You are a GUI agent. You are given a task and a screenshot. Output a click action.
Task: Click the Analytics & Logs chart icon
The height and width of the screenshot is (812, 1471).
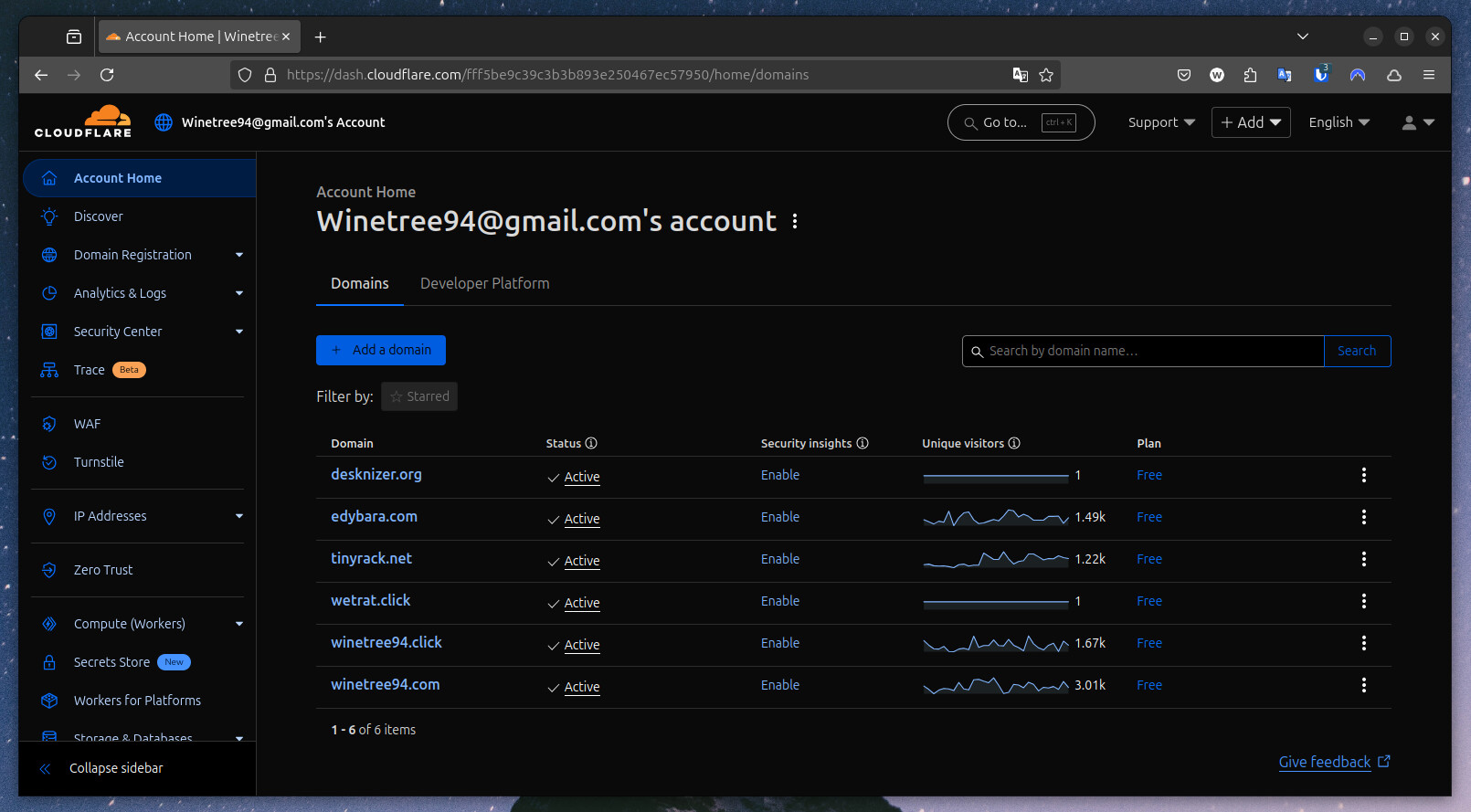[49, 293]
